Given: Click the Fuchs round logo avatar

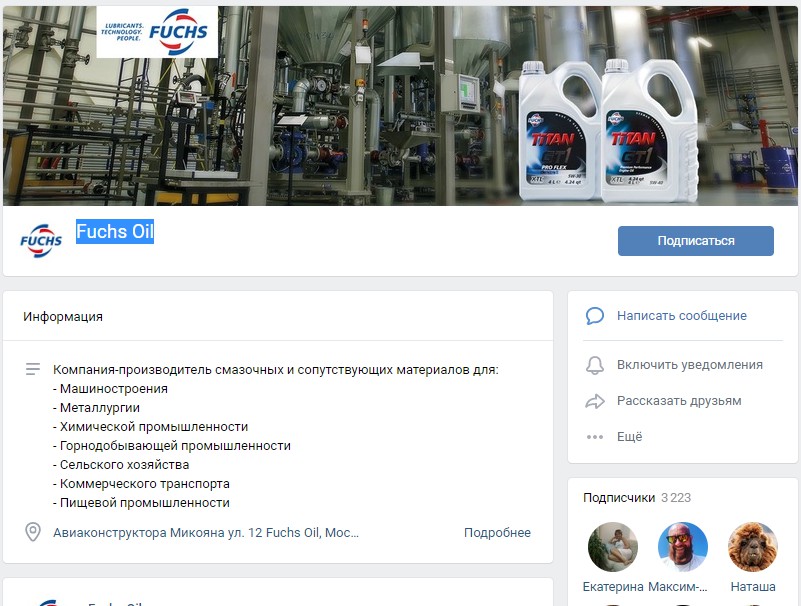Looking at the screenshot, I should [41, 240].
